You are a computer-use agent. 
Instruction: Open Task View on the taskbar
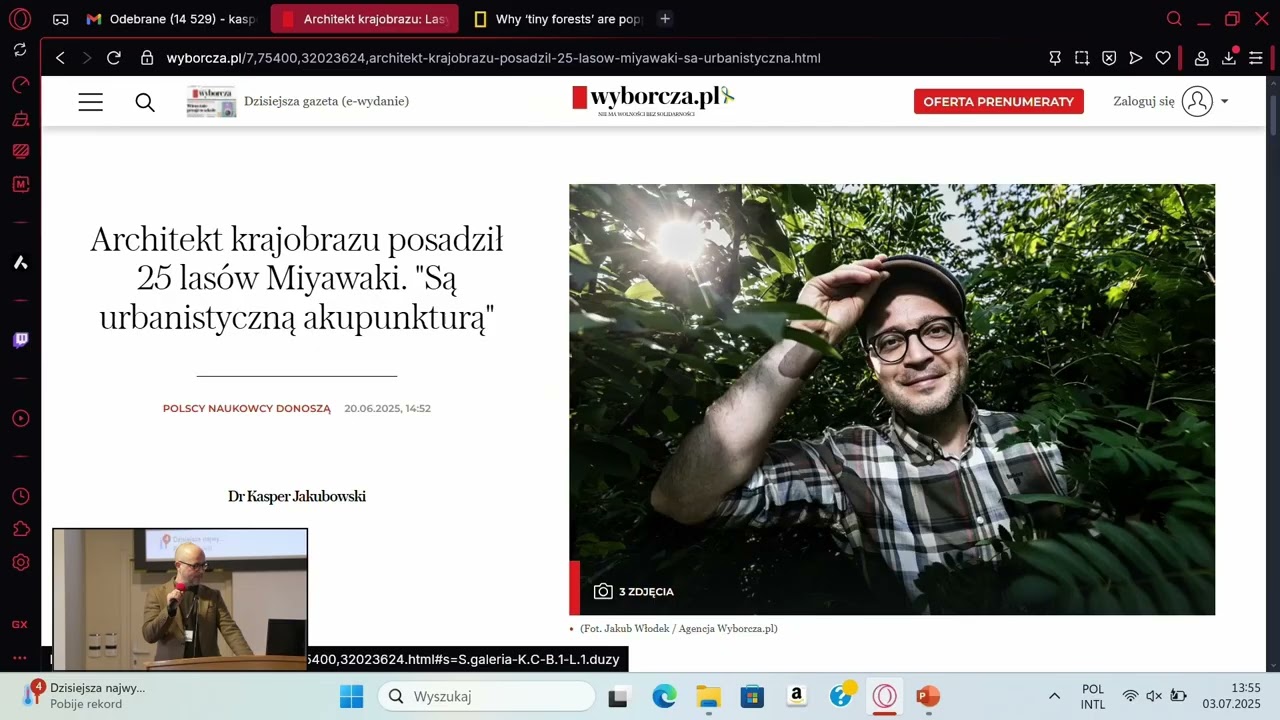618,697
